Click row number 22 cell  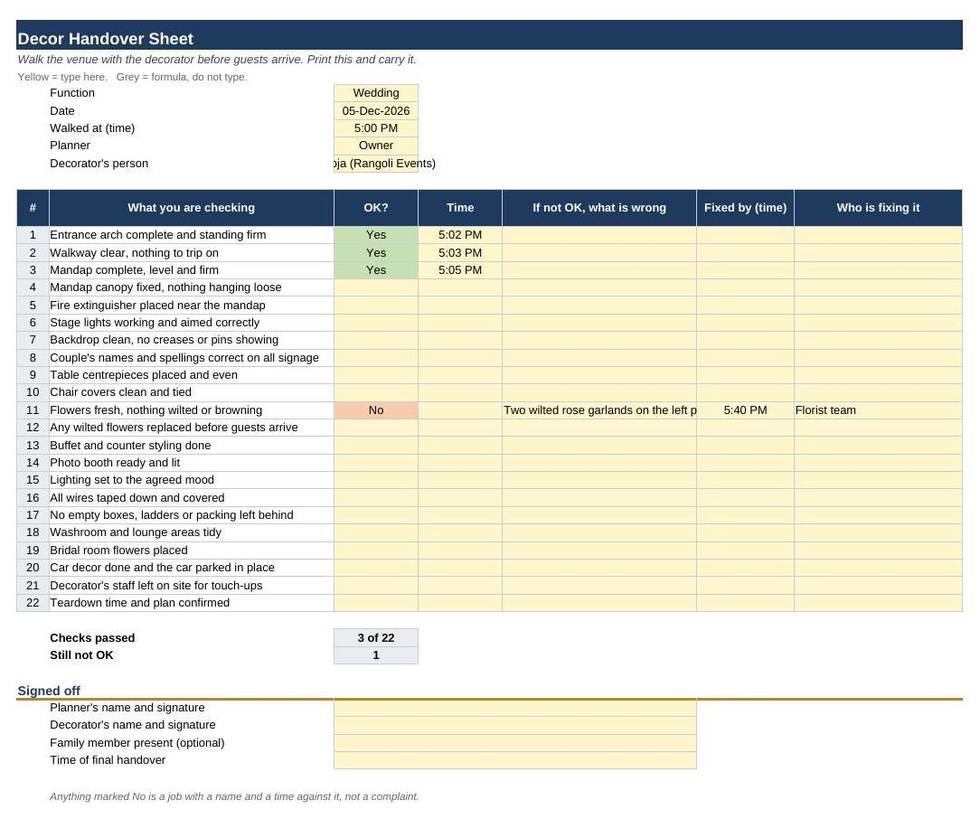(32, 603)
